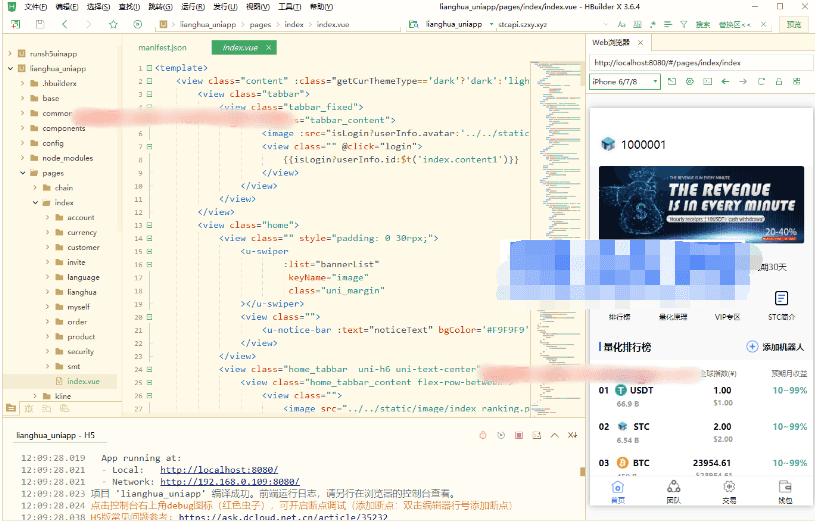Toggle the Aa match-case search option
Viewport: 815px width, 522px height.
click(622, 24)
